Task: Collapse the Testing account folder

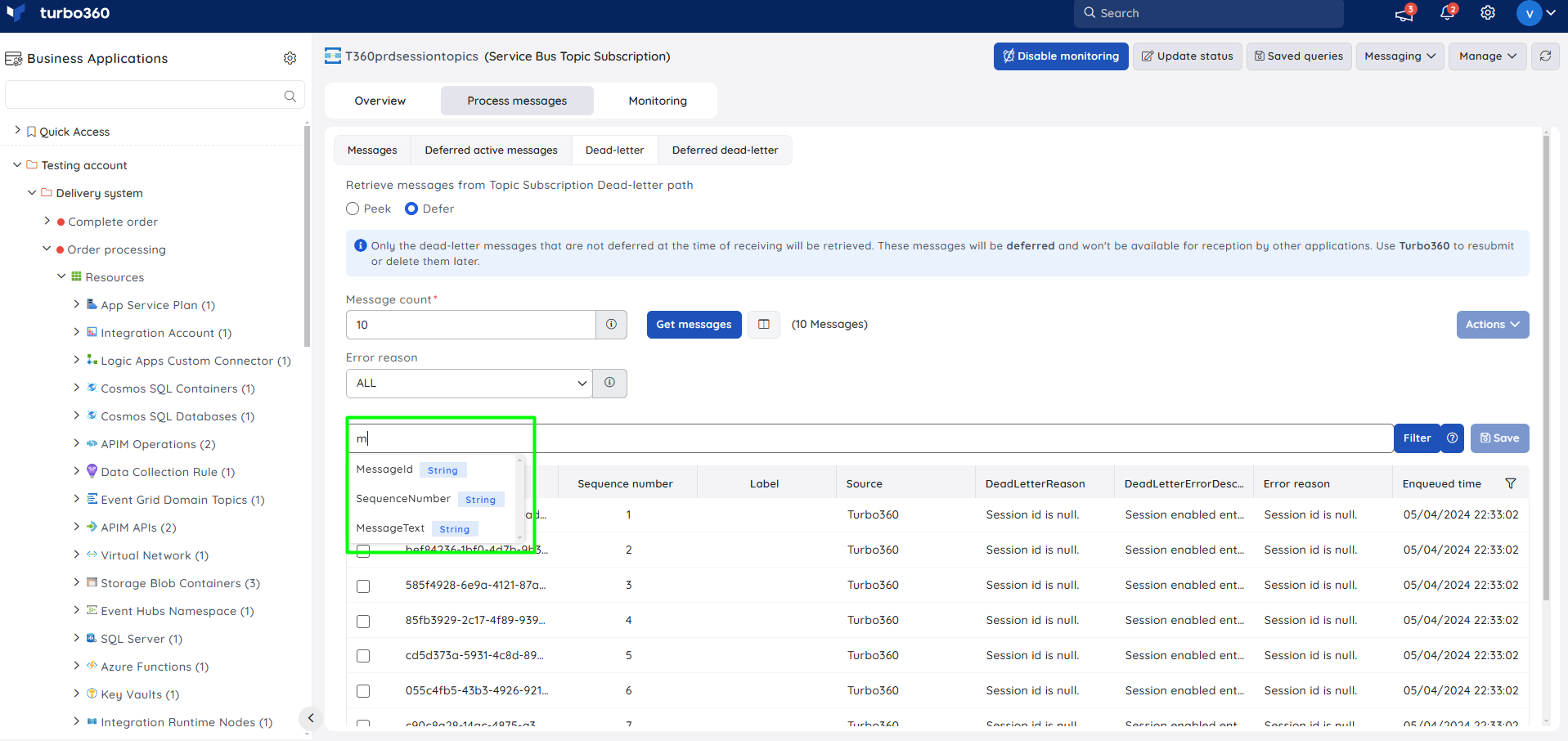Action: point(17,164)
